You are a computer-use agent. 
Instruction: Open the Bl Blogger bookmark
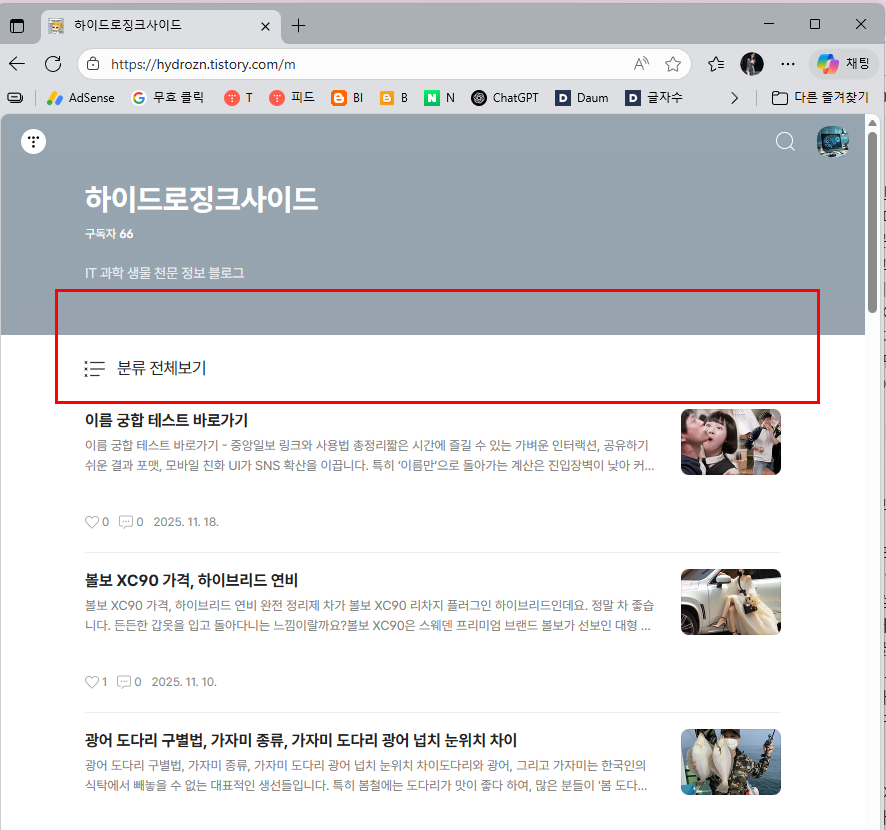(x=347, y=98)
